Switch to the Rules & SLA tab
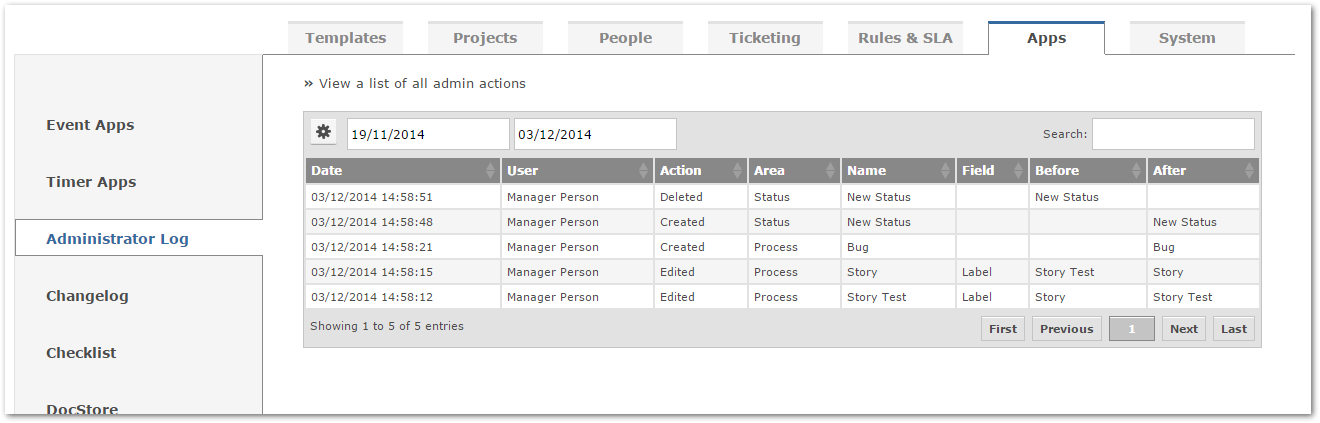The image size is (1320, 423). pos(905,38)
